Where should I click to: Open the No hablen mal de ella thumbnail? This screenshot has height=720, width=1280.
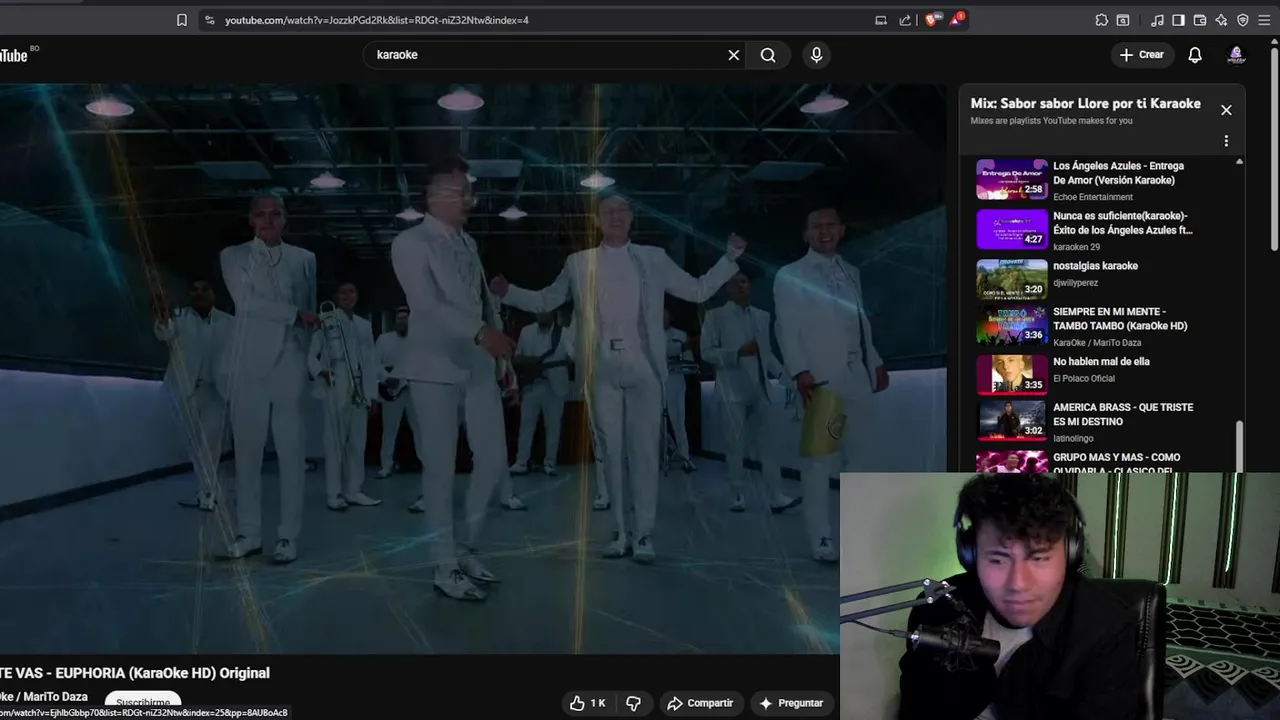pyautogui.click(x=1012, y=375)
